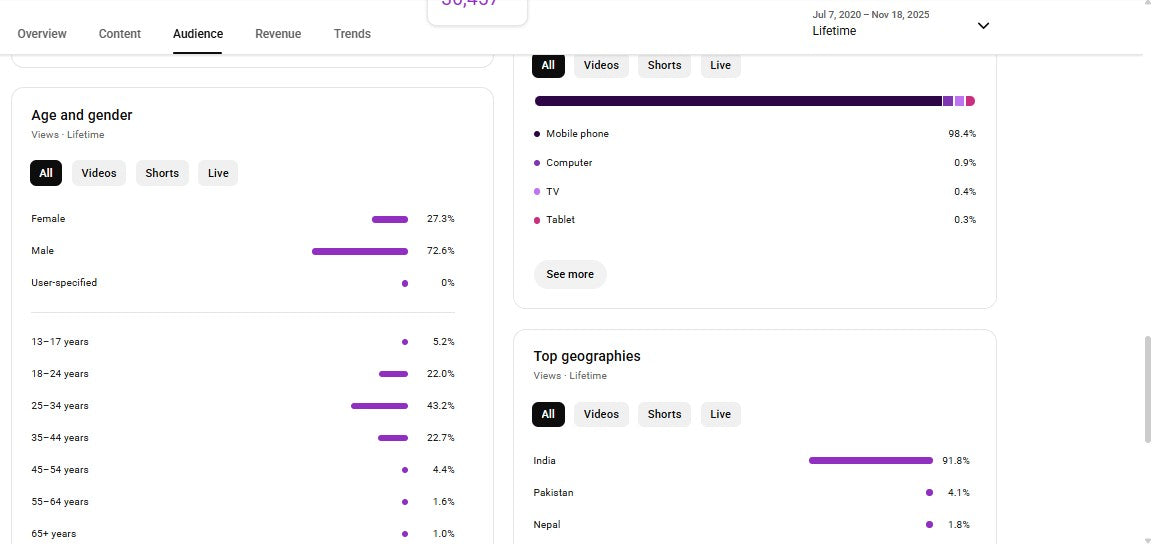Viewport: 1152px width, 544px height.
Task: Select the Trends tab
Action: coord(352,34)
